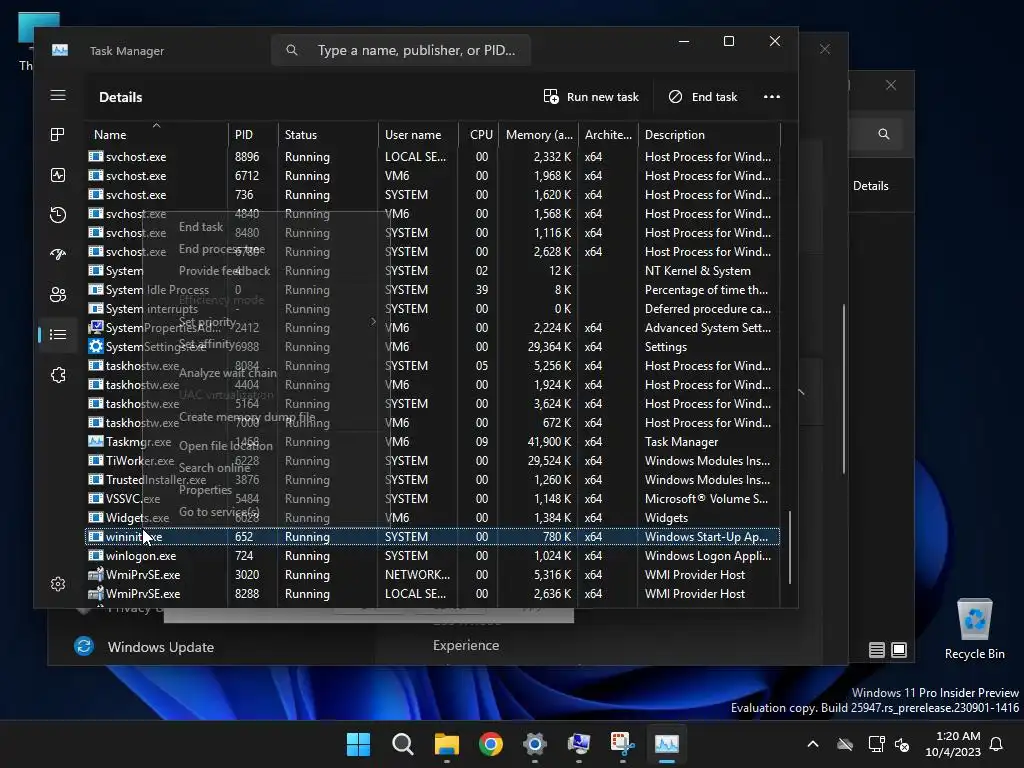Launch Google Chrome from the taskbar
This screenshot has height=768, width=1024.
[490, 744]
